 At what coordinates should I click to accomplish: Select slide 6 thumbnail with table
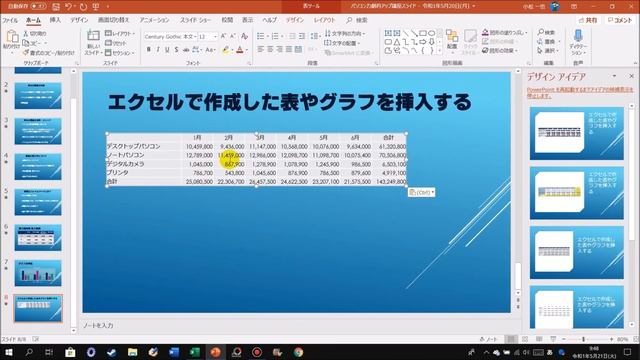point(38,238)
